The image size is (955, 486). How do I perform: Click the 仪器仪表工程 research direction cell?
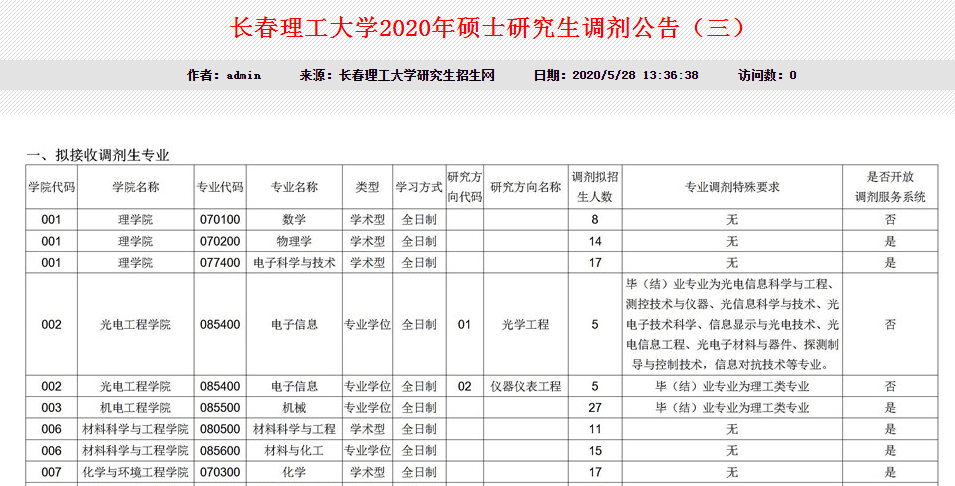pyautogui.click(x=526, y=386)
